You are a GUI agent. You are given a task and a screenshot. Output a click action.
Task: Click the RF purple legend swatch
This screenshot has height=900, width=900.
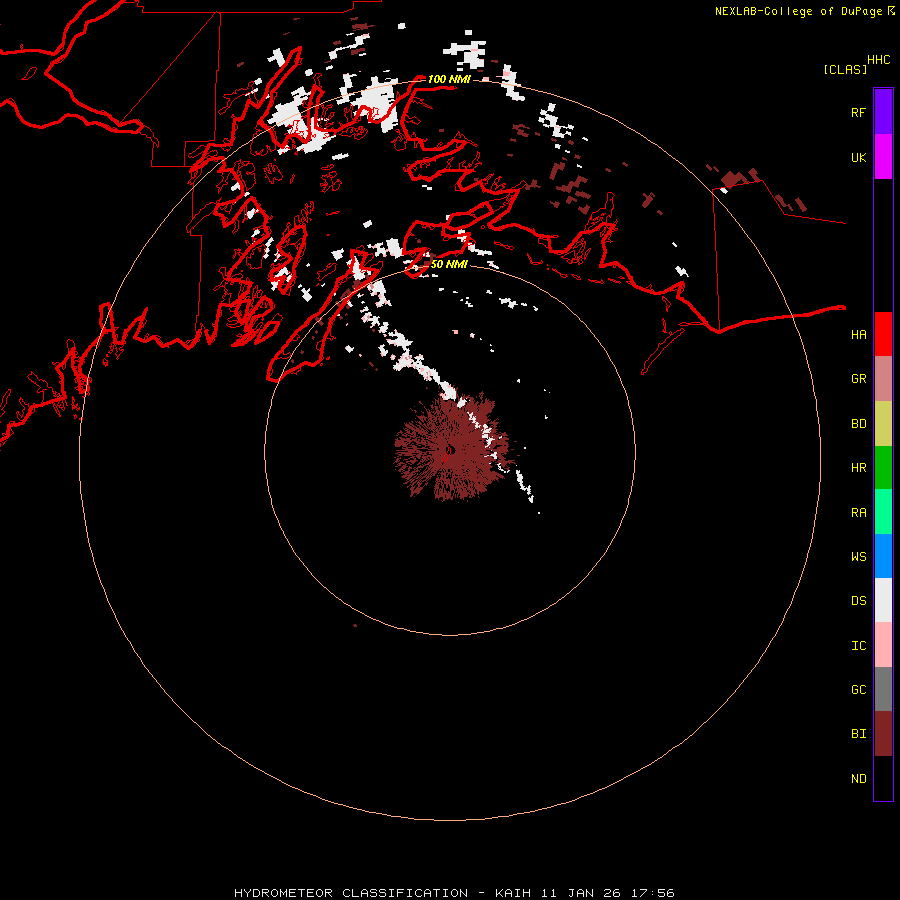click(x=883, y=112)
